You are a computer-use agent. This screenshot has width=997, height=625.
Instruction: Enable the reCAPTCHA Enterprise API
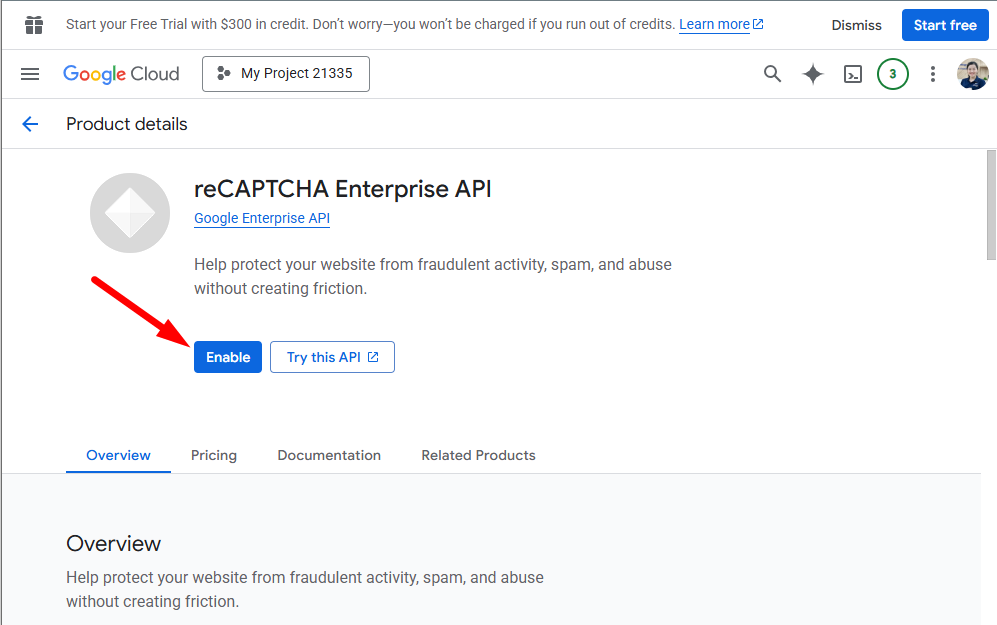(x=228, y=357)
